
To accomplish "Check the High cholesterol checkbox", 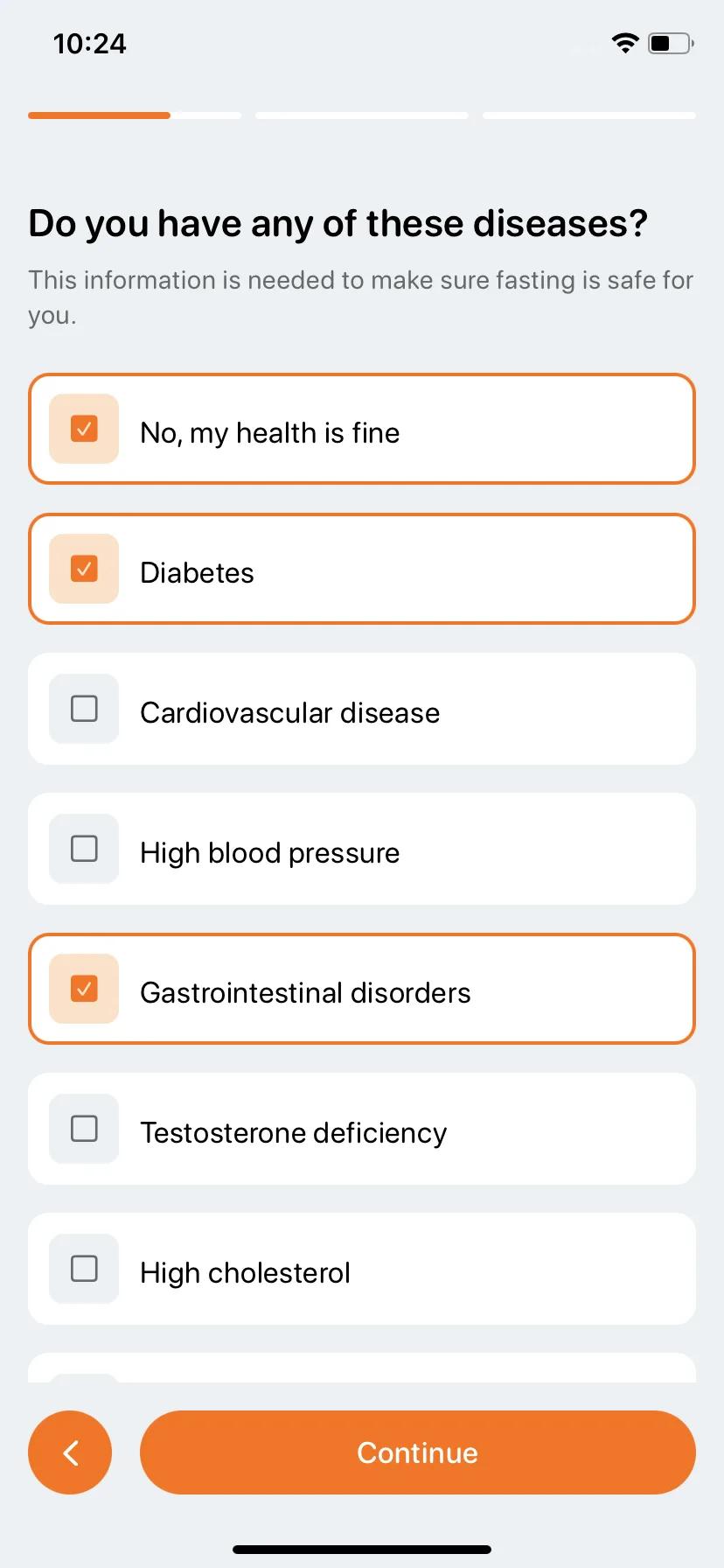I will click(x=84, y=1269).
